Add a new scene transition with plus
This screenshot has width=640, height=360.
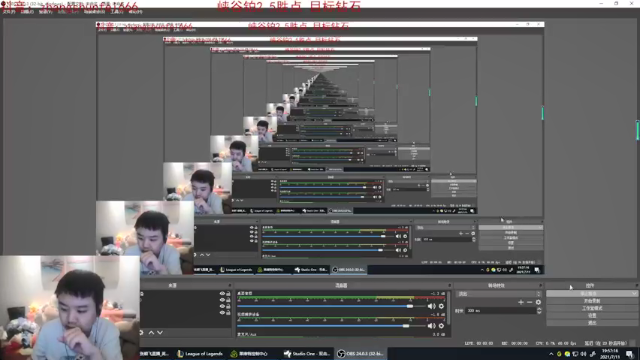click(521, 302)
